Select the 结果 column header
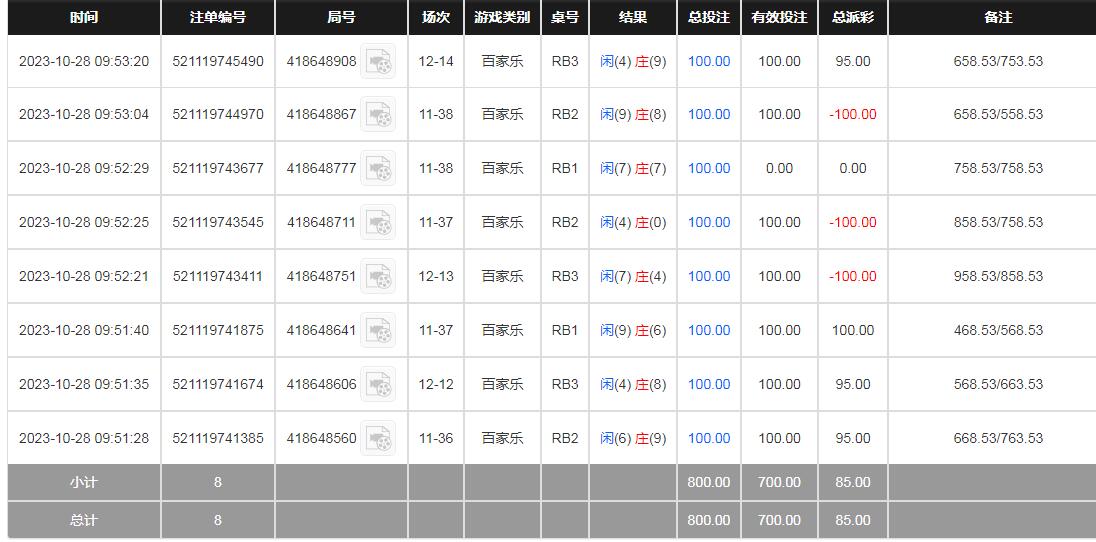The width and height of the screenshot is (1096, 542). [633, 18]
